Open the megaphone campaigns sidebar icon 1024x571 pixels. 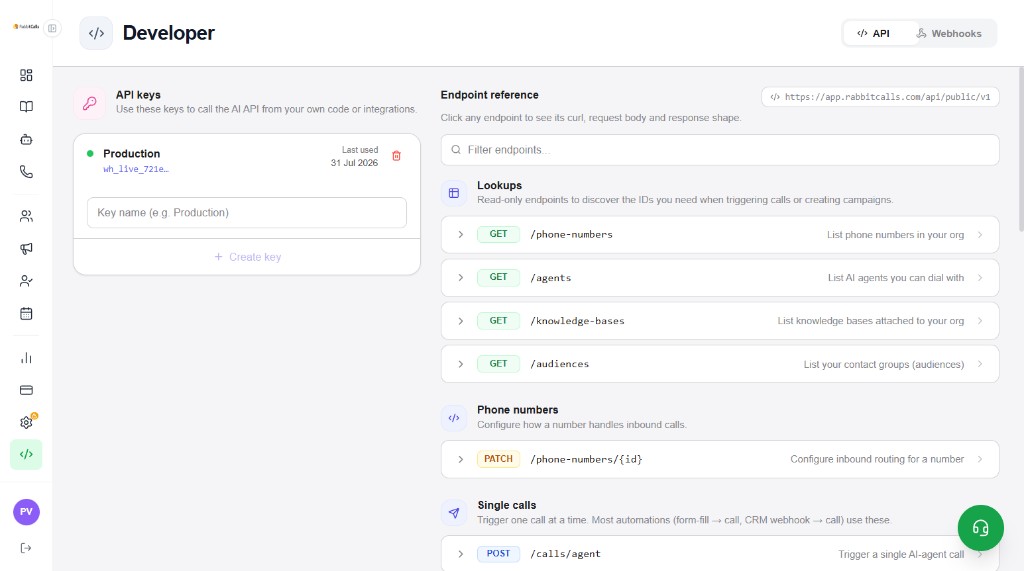coord(26,248)
